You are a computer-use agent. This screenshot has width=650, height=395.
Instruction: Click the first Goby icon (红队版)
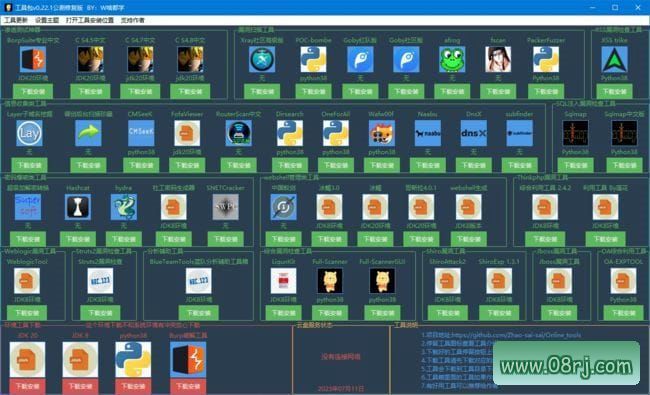(360, 59)
